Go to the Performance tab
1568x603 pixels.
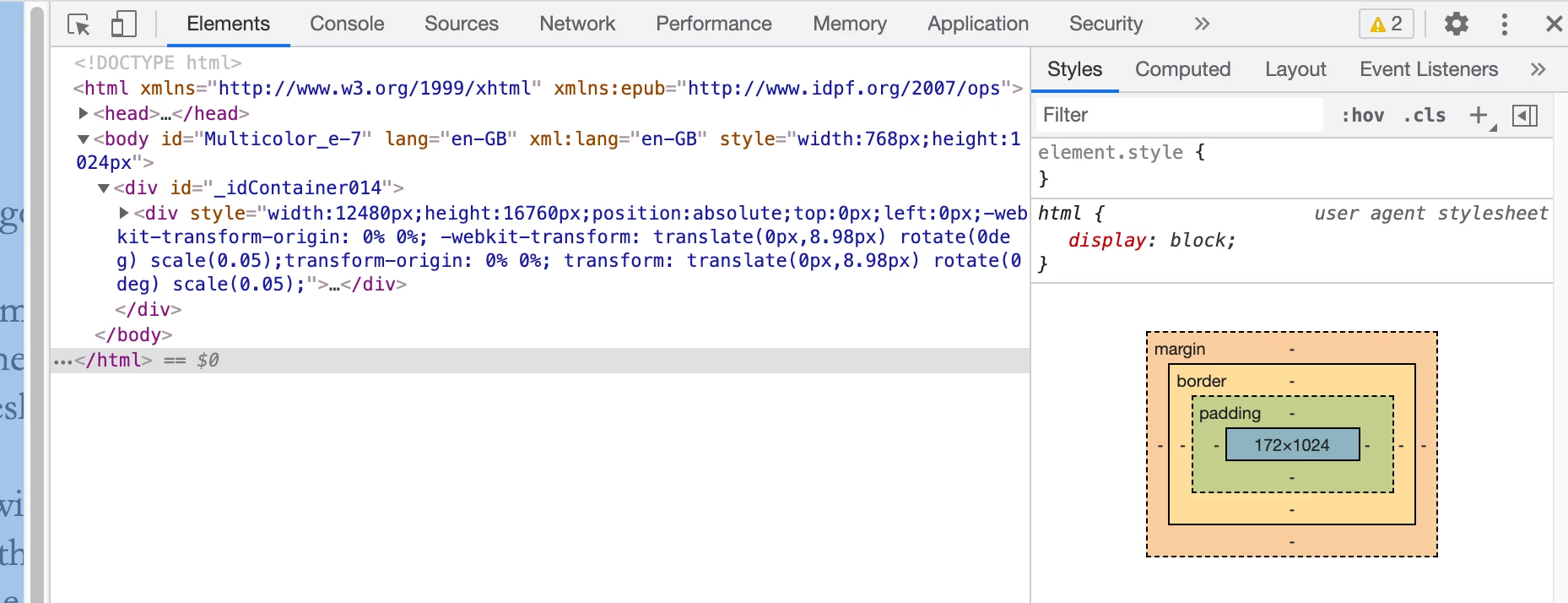pyautogui.click(x=714, y=24)
